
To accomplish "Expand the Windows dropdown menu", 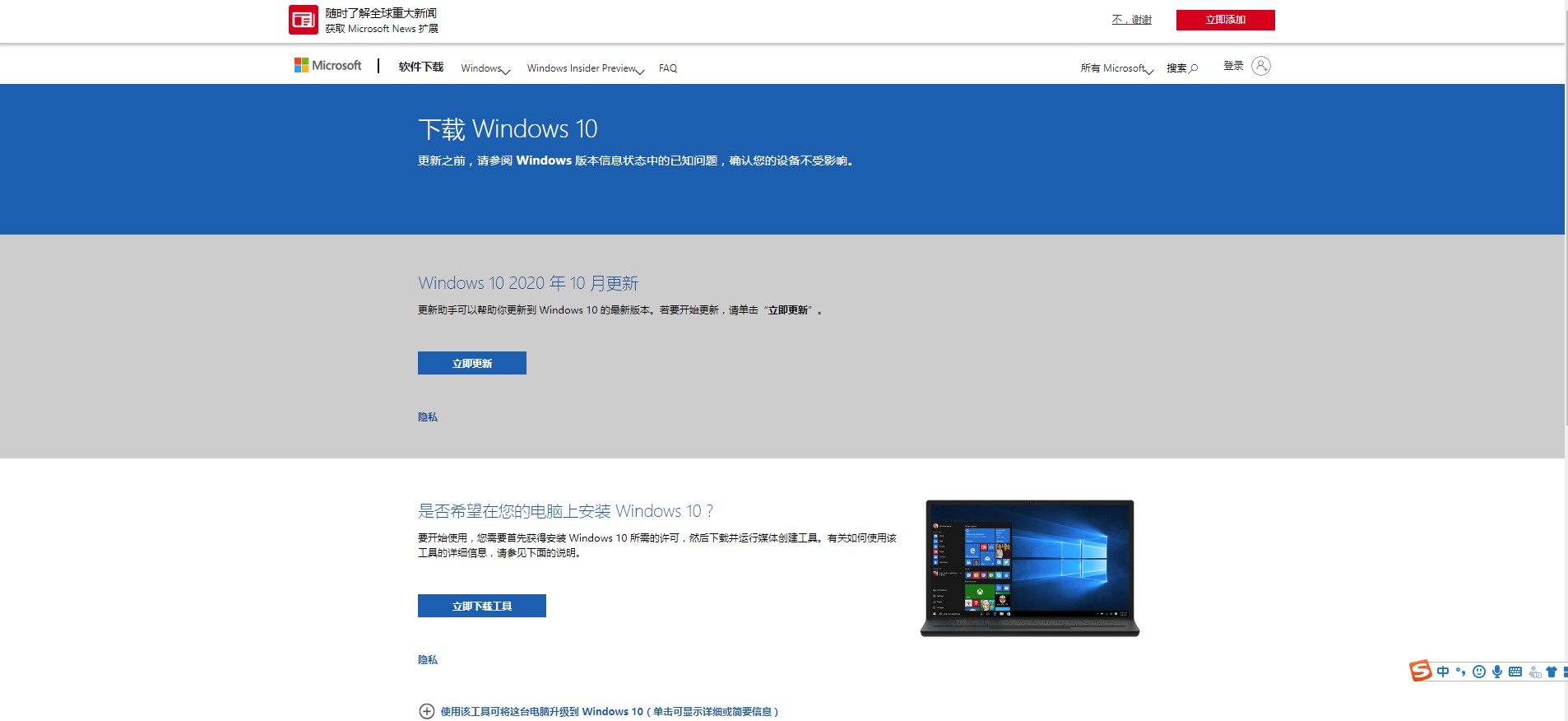I will coord(485,68).
